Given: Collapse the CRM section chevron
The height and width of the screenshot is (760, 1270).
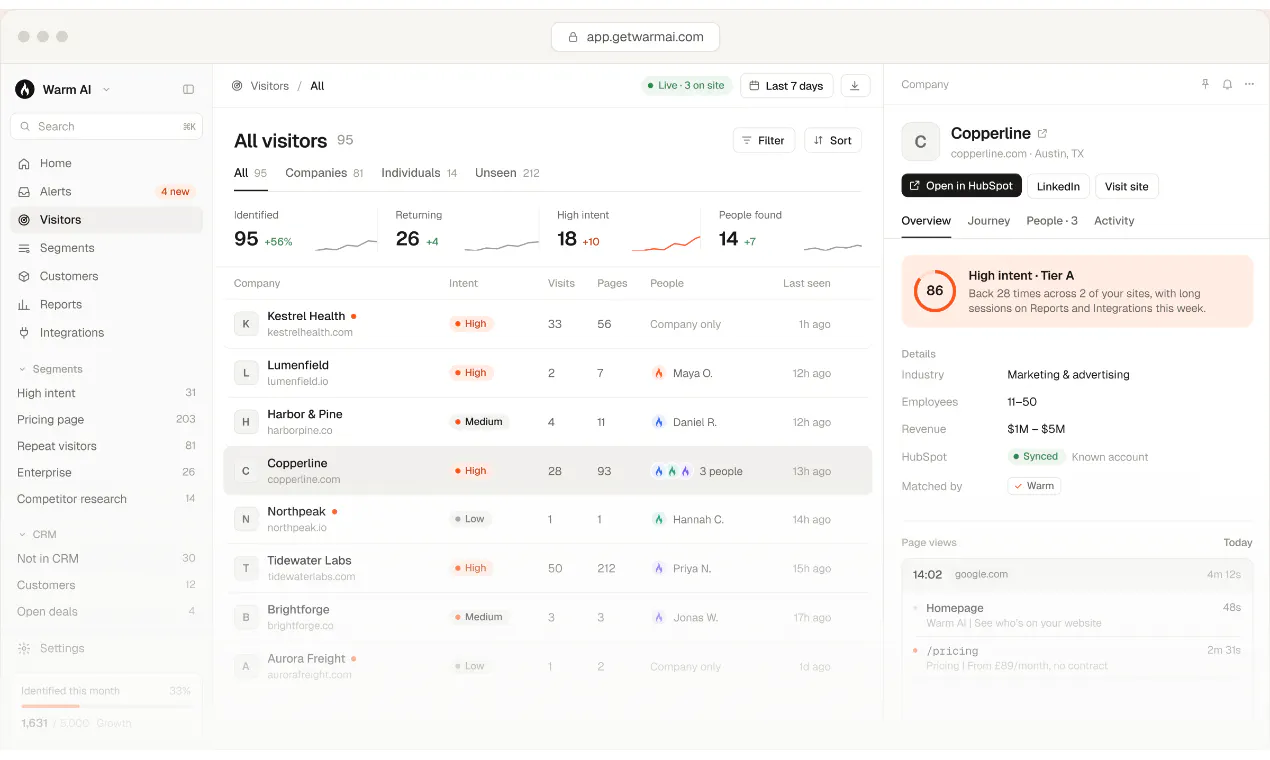Looking at the screenshot, I should coord(22,535).
